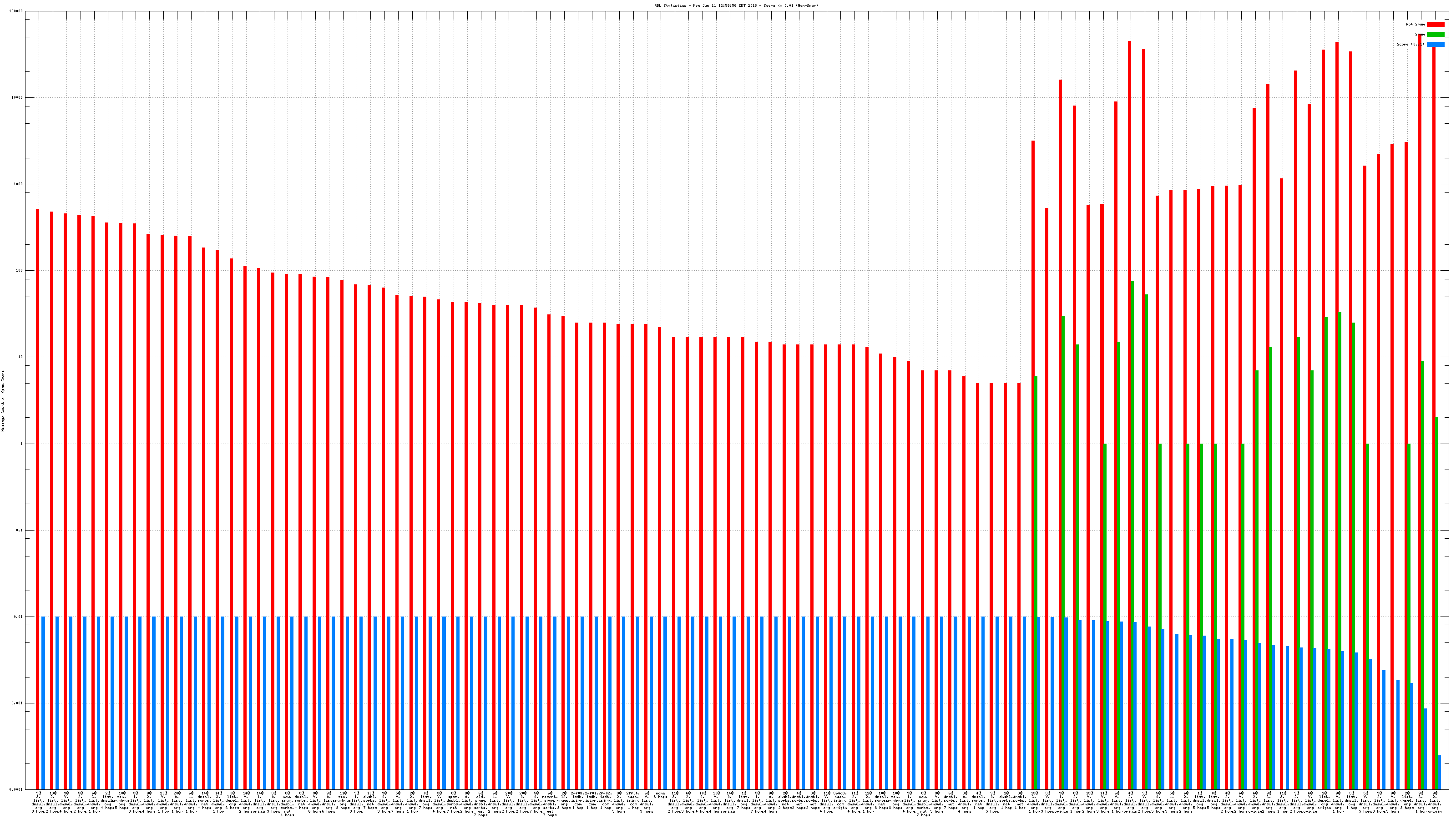Click the 1000 y-axis tick label

[19, 184]
